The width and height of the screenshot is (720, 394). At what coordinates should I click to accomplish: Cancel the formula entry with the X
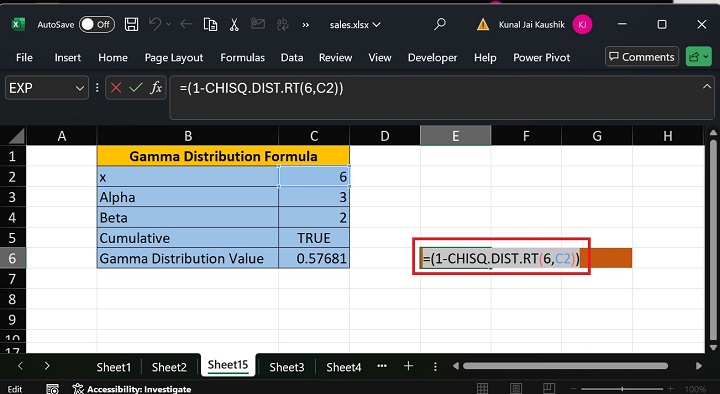point(116,87)
